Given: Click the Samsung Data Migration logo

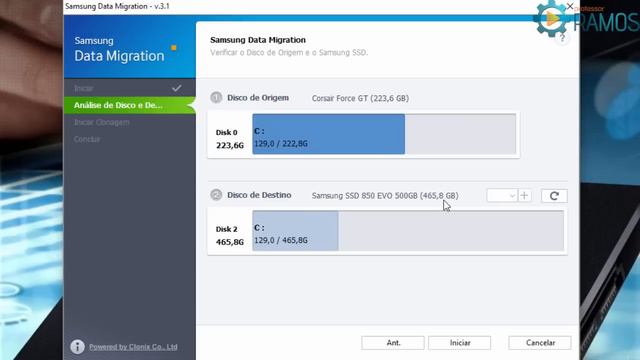Looking at the screenshot, I should tap(125, 49).
